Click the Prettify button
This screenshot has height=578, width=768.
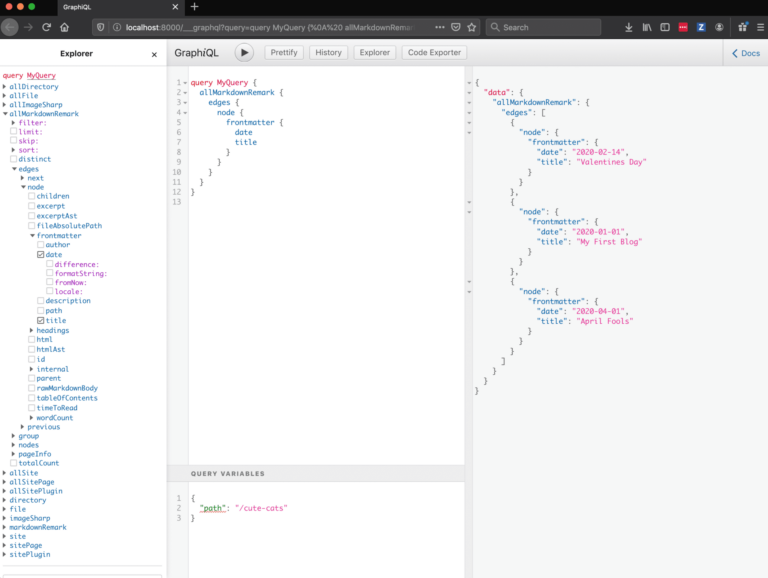tap(283, 52)
